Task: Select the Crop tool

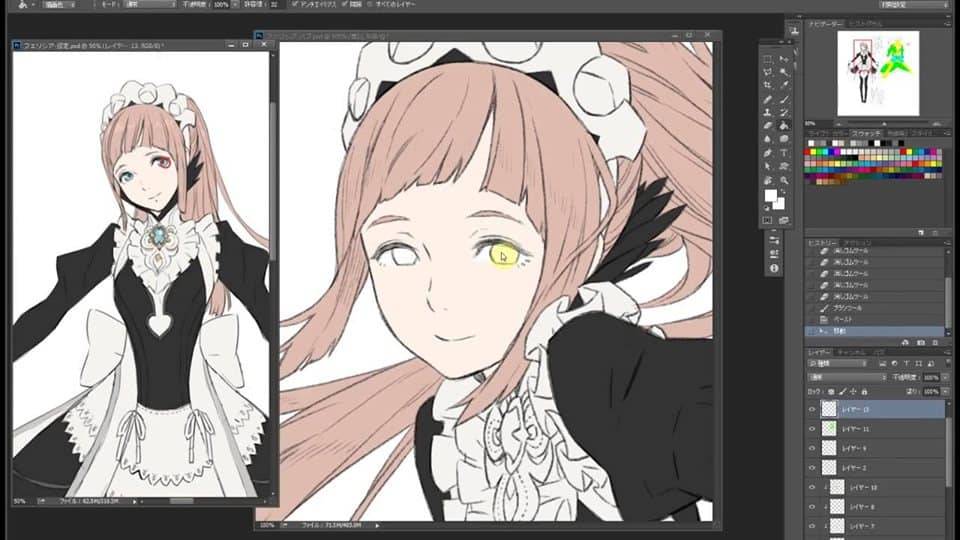Action: (x=768, y=86)
